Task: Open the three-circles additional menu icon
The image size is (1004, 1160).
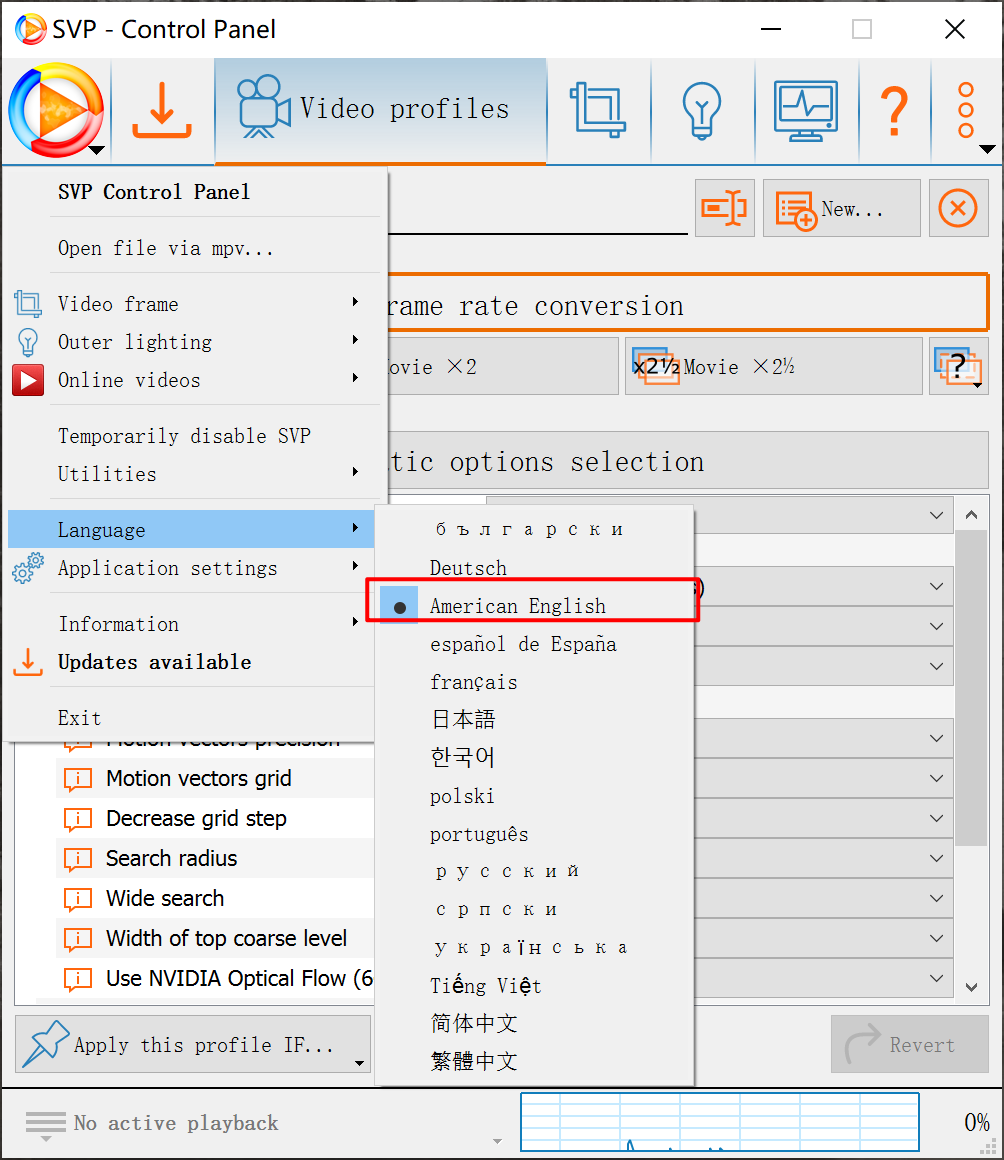Action: point(966,111)
